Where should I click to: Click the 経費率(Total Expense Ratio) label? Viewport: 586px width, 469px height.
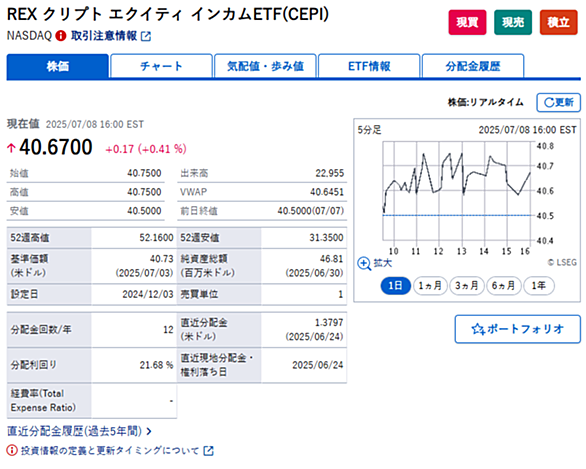coord(43,401)
